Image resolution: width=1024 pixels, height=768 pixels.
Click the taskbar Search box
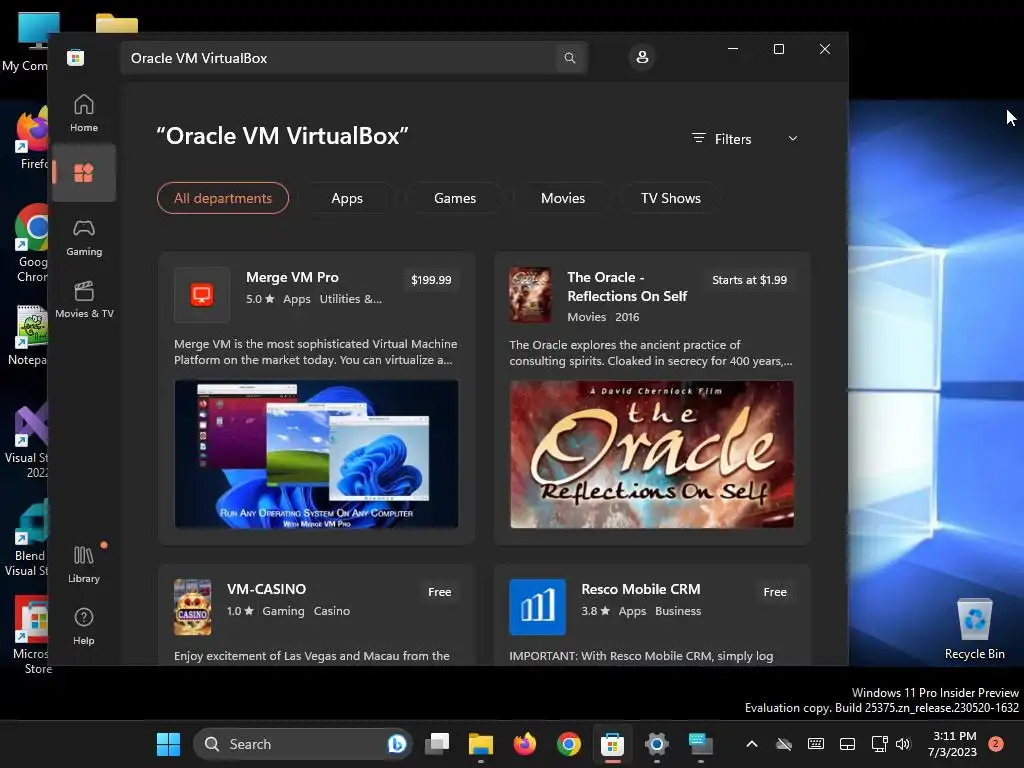click(302, 744)
